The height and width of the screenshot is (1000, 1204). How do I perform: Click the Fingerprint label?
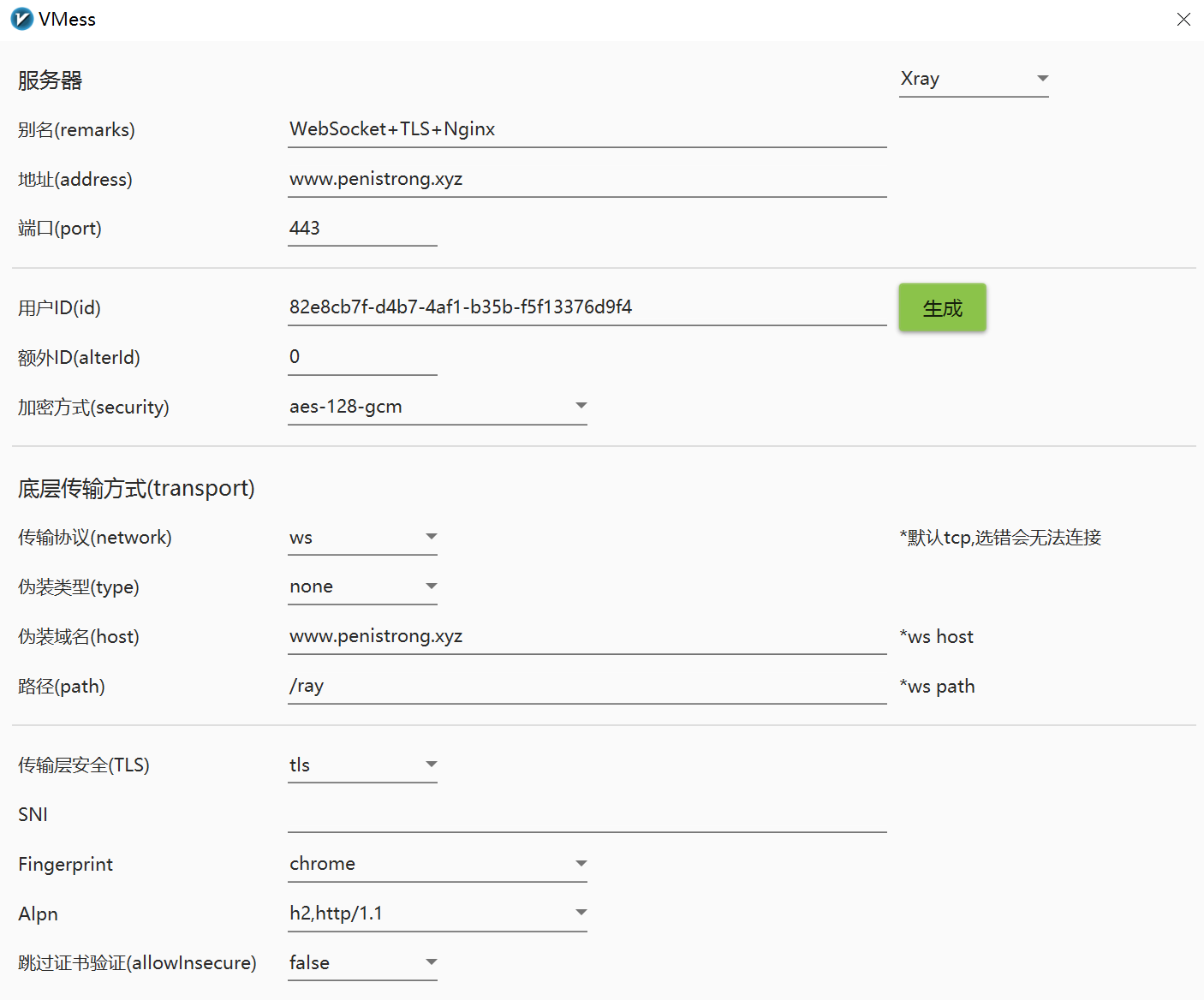(65, 865)
